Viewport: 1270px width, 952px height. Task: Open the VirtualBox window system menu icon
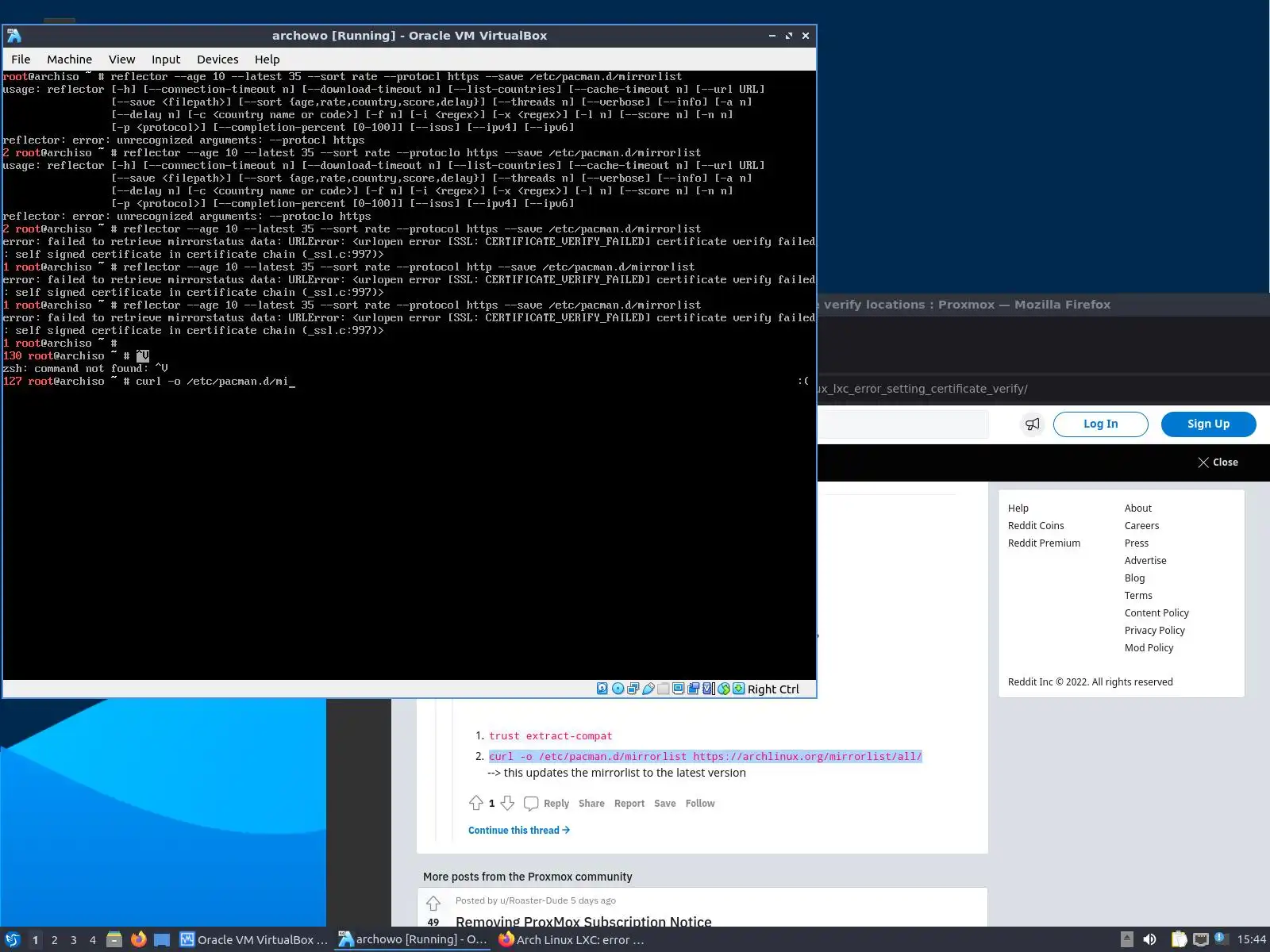coord(13,36)
